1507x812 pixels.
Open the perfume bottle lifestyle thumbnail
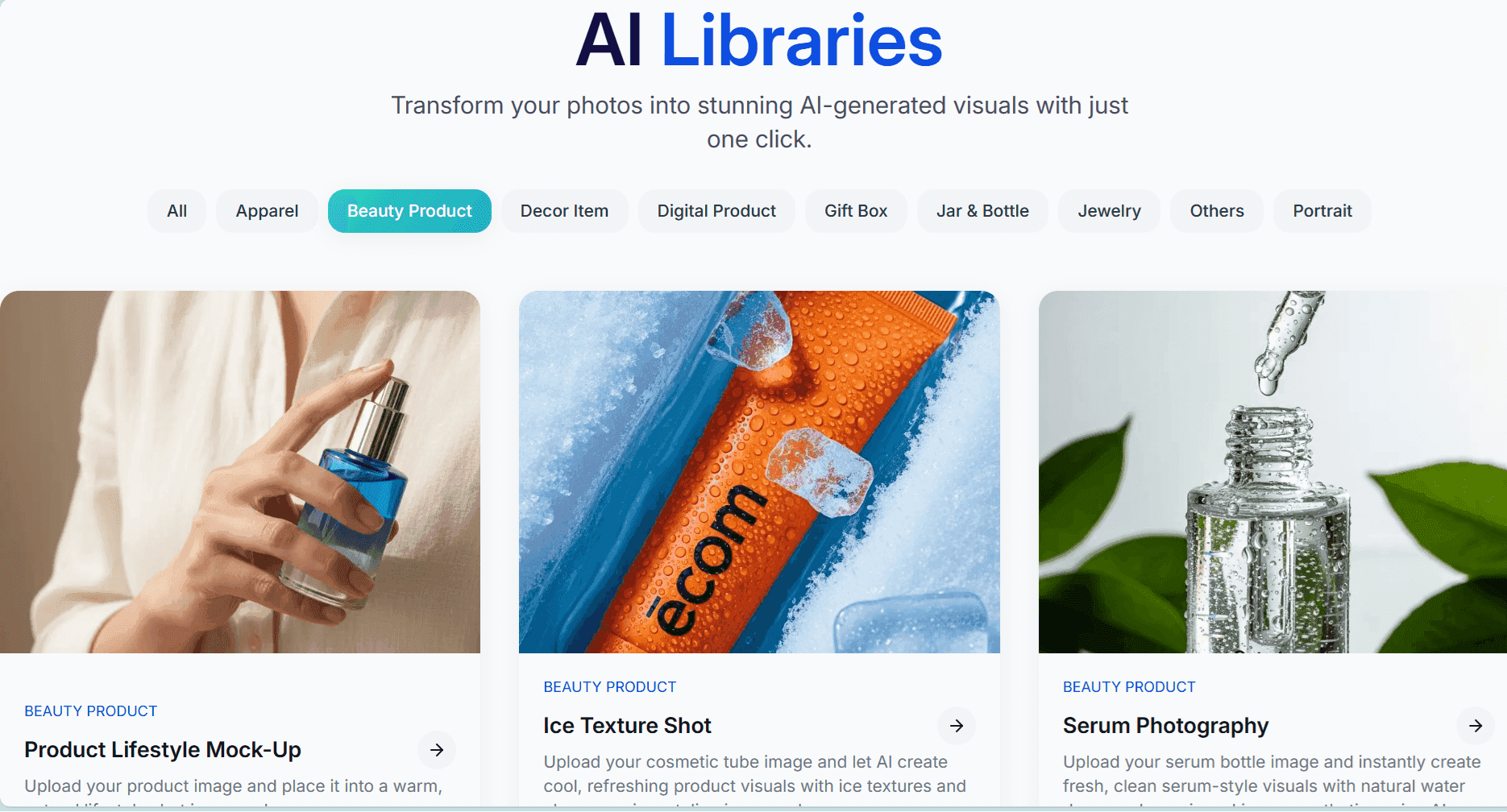pos(240,472)
